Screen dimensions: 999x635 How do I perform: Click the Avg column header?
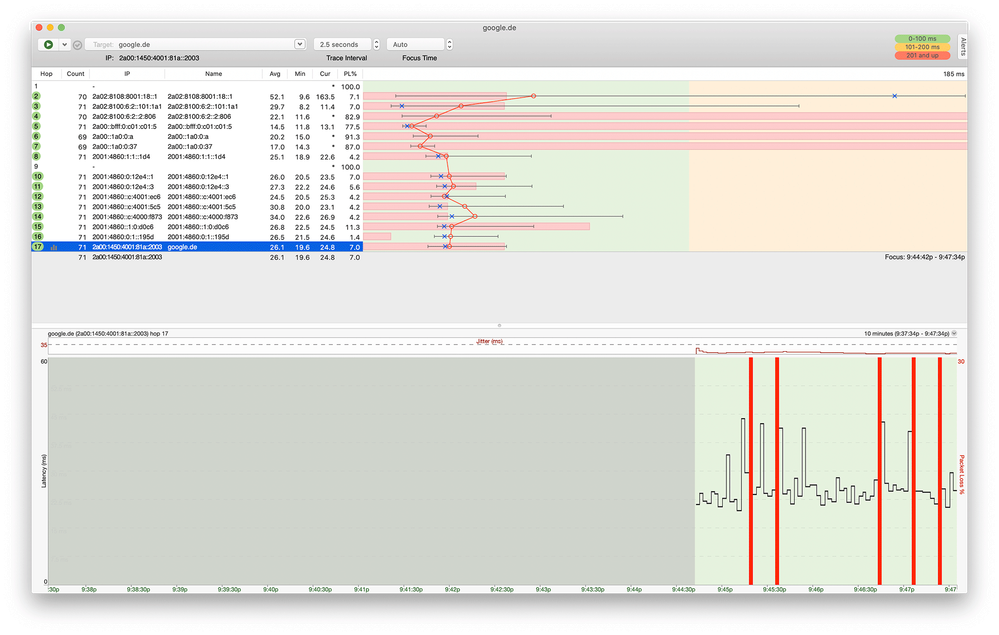[274, 73]
